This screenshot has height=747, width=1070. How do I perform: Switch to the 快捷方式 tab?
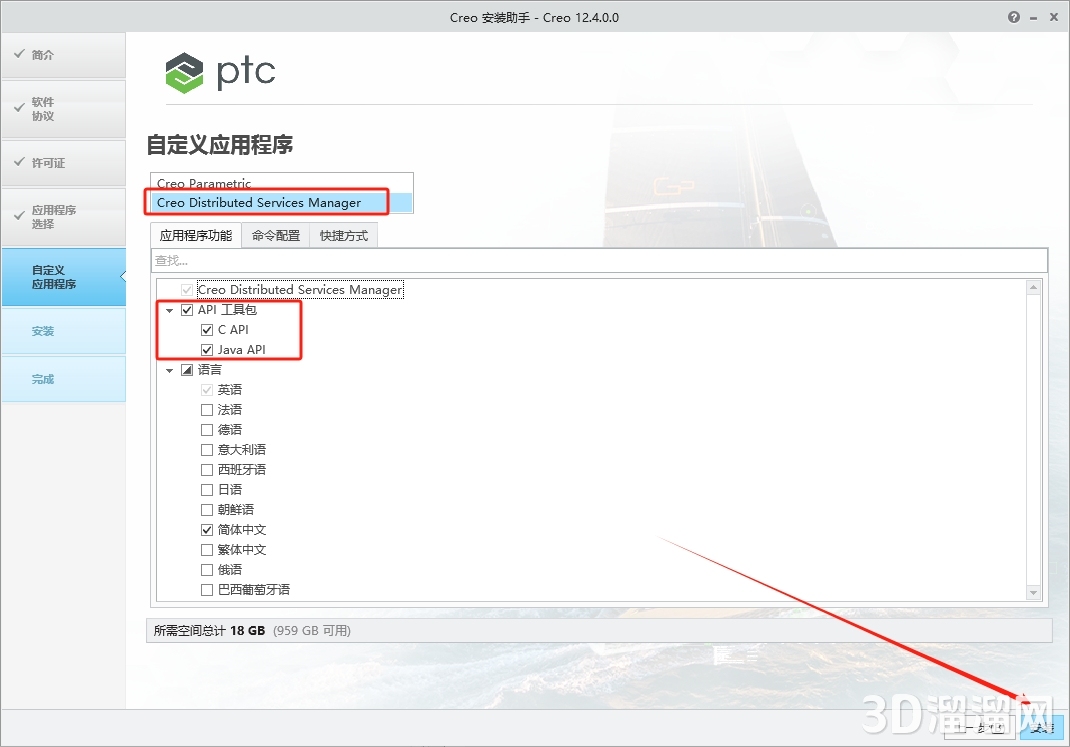click(344, 235)
